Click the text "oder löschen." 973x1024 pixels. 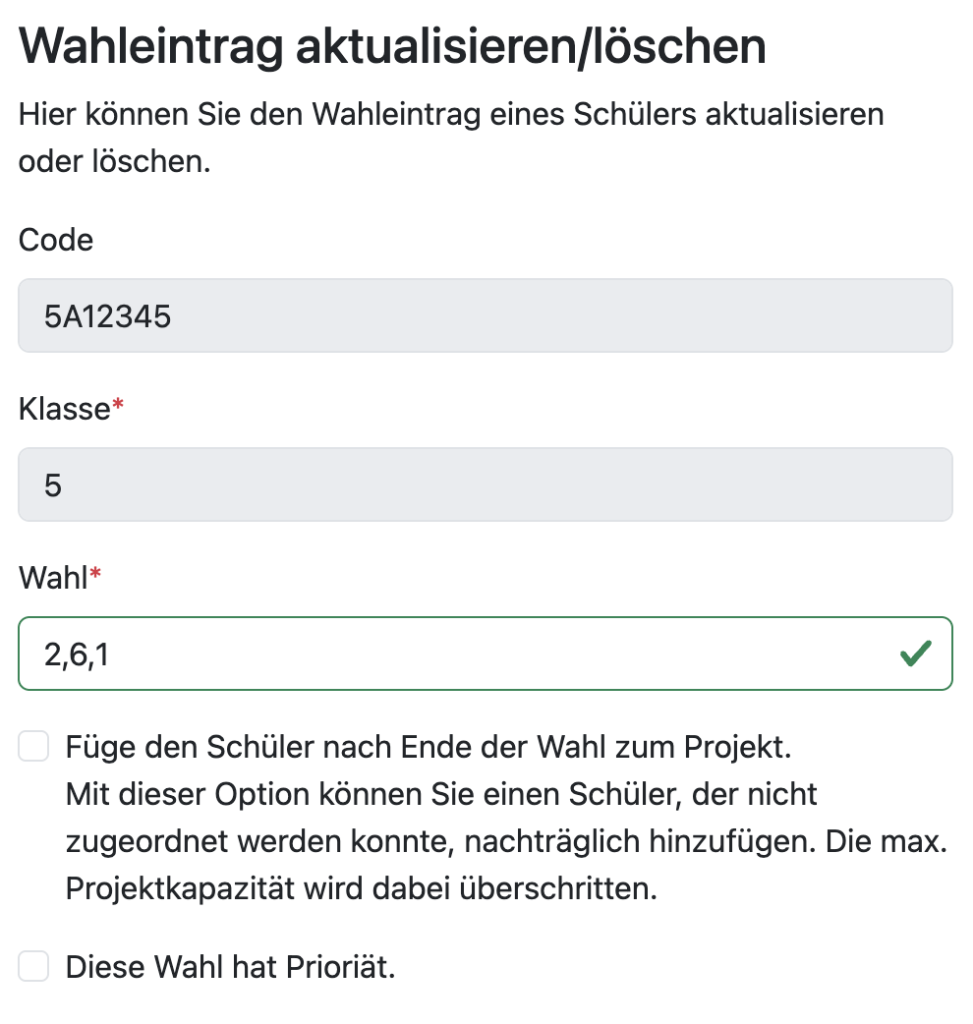click(x=115, y=162)
